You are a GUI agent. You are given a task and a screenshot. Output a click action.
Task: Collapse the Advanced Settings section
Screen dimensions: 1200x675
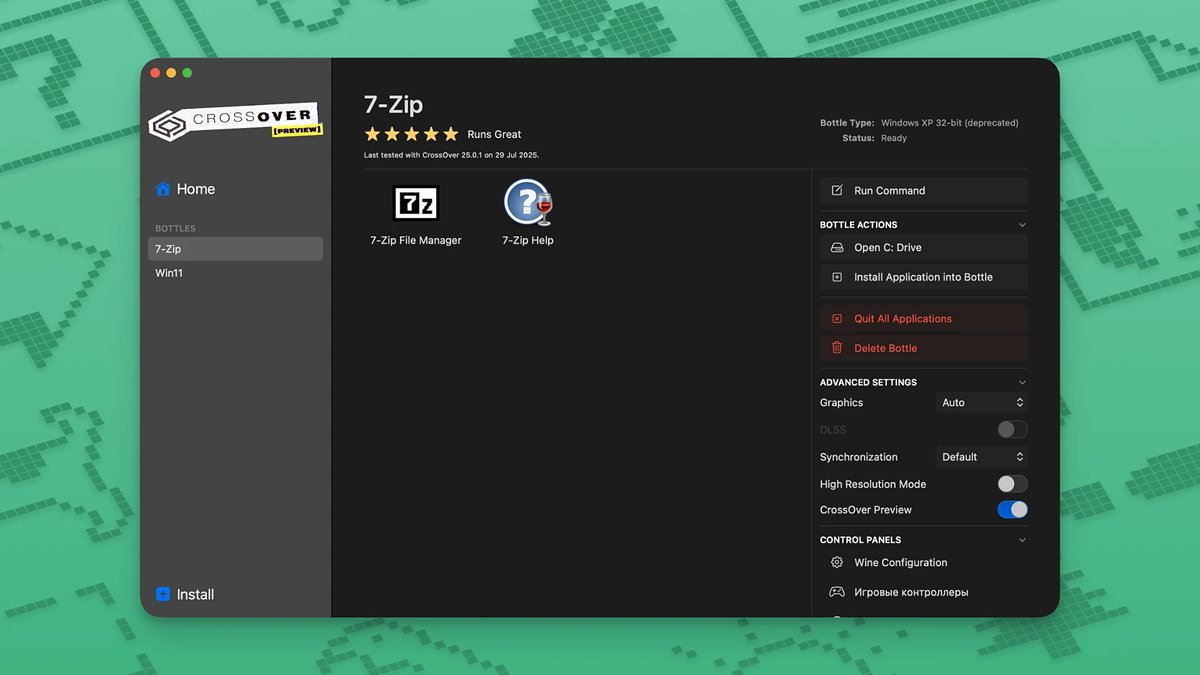(x=1021, y=382)
